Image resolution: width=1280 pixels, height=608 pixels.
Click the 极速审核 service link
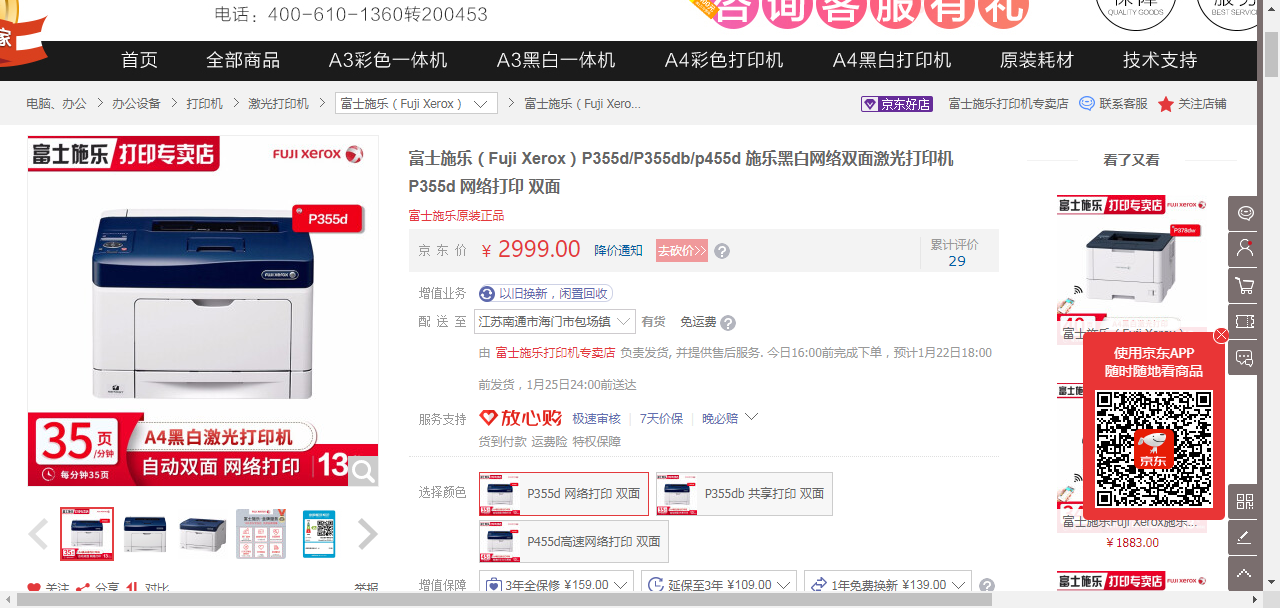pyautogui.click(x=597, y=419)
